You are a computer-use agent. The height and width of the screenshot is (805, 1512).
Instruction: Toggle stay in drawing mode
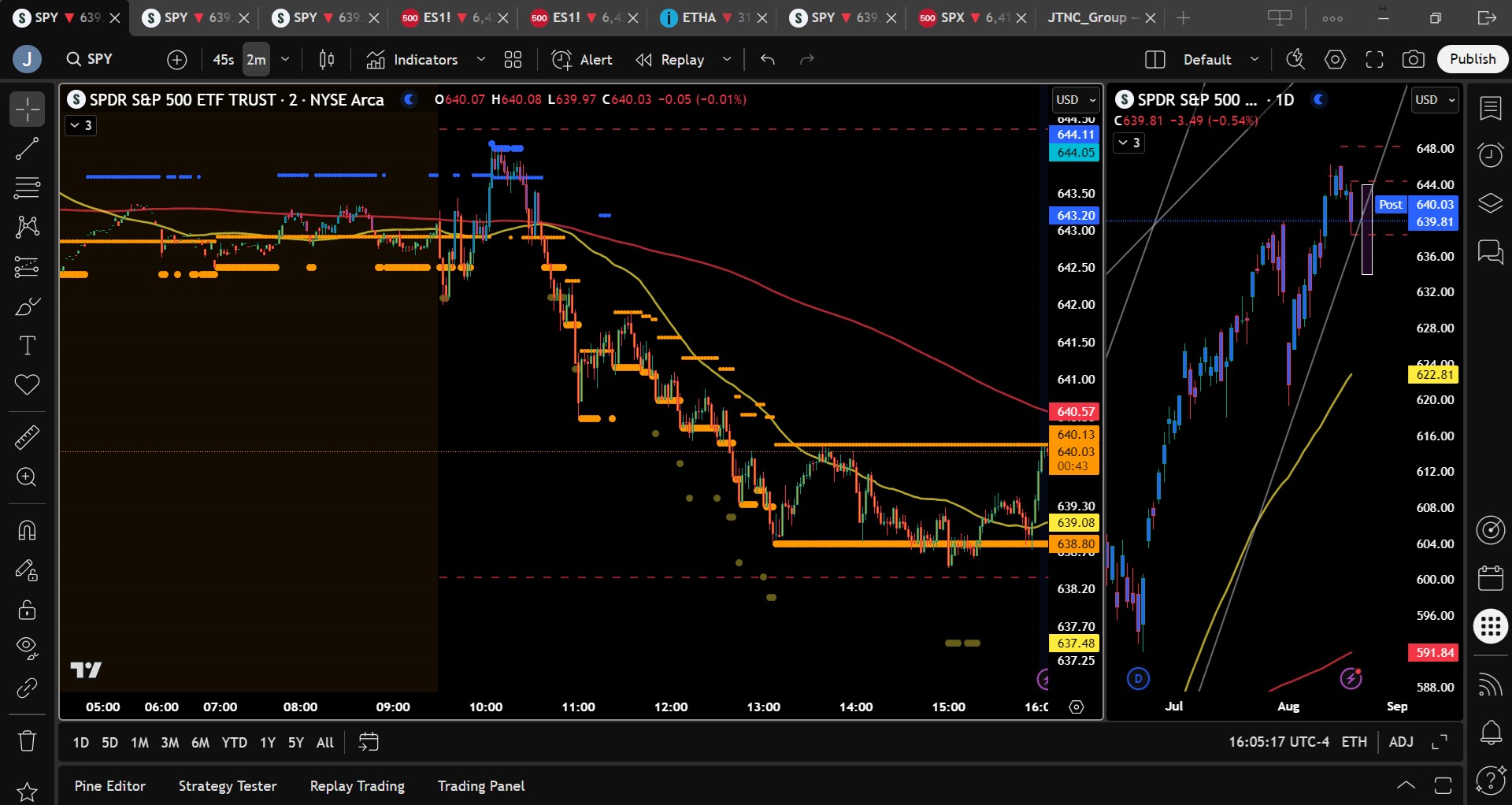tap(27, 569)
